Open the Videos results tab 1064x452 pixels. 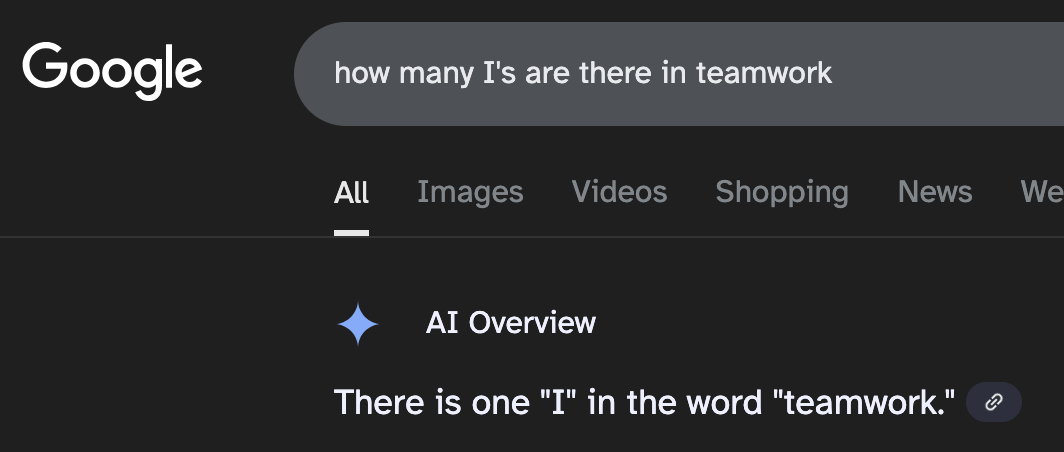619,192
